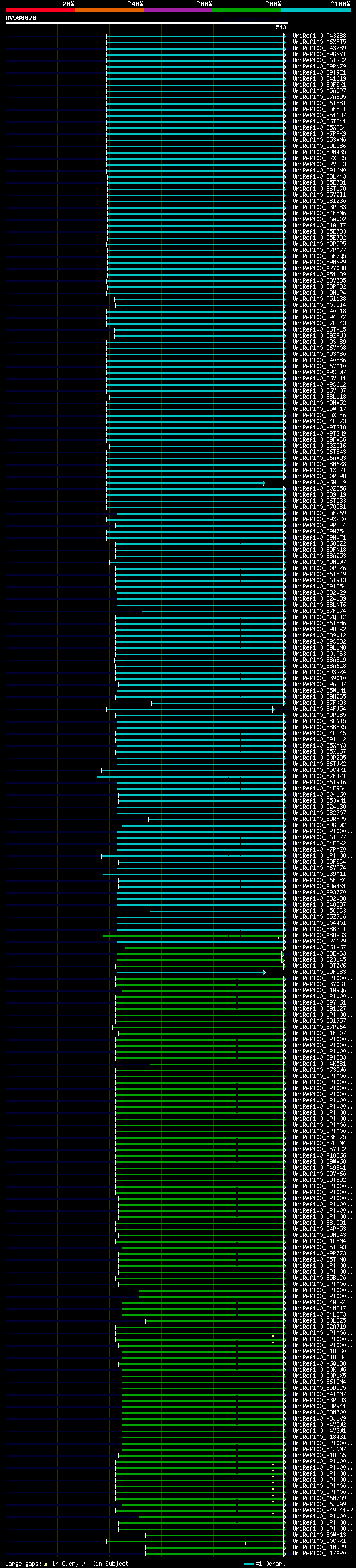Screen dimensions: 356x1568
Task: Select the UniRef100_P51137 hit label
Action: click(x=319, y=115)
